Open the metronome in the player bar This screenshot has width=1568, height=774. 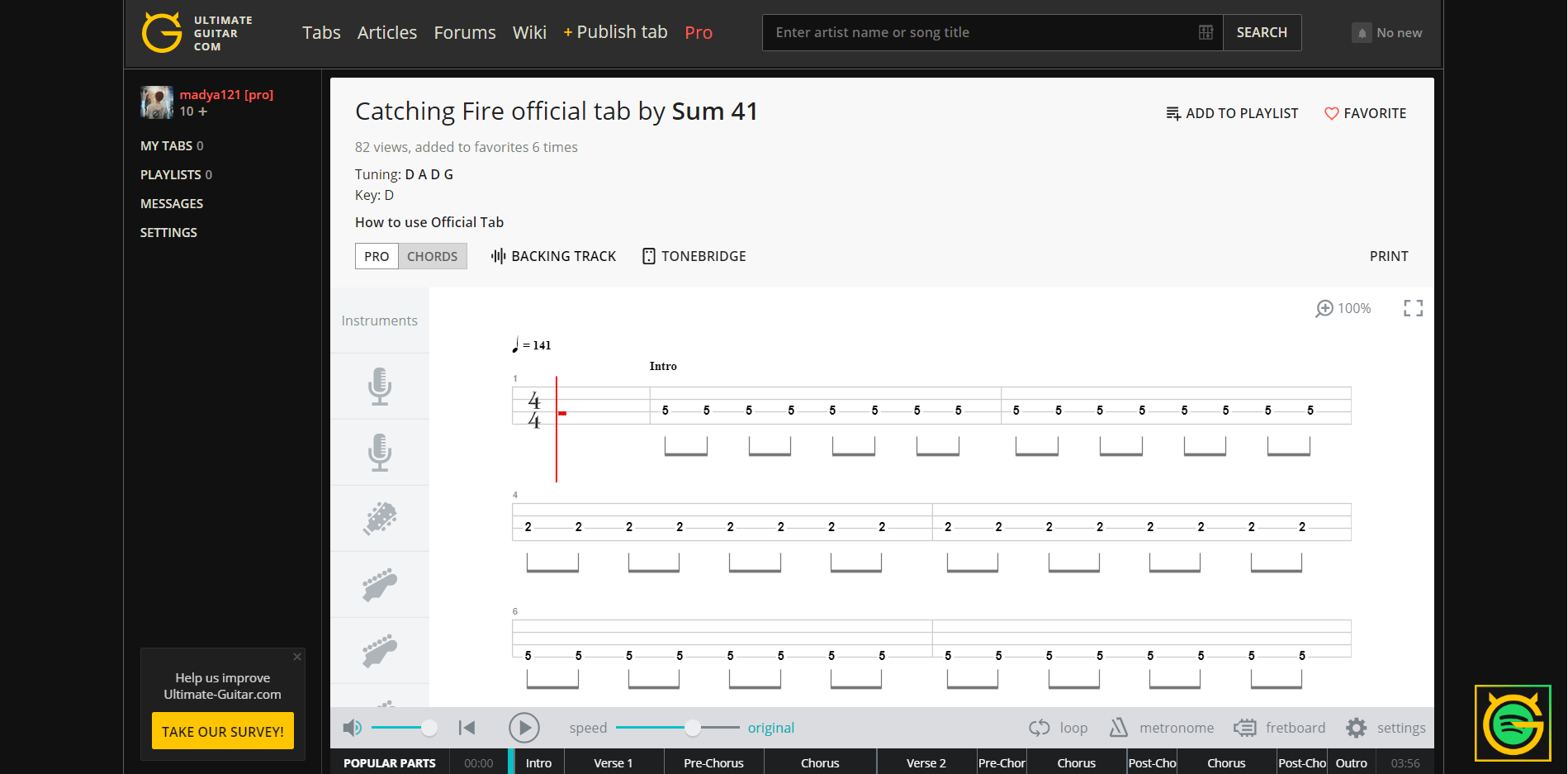click(1161, 727)
